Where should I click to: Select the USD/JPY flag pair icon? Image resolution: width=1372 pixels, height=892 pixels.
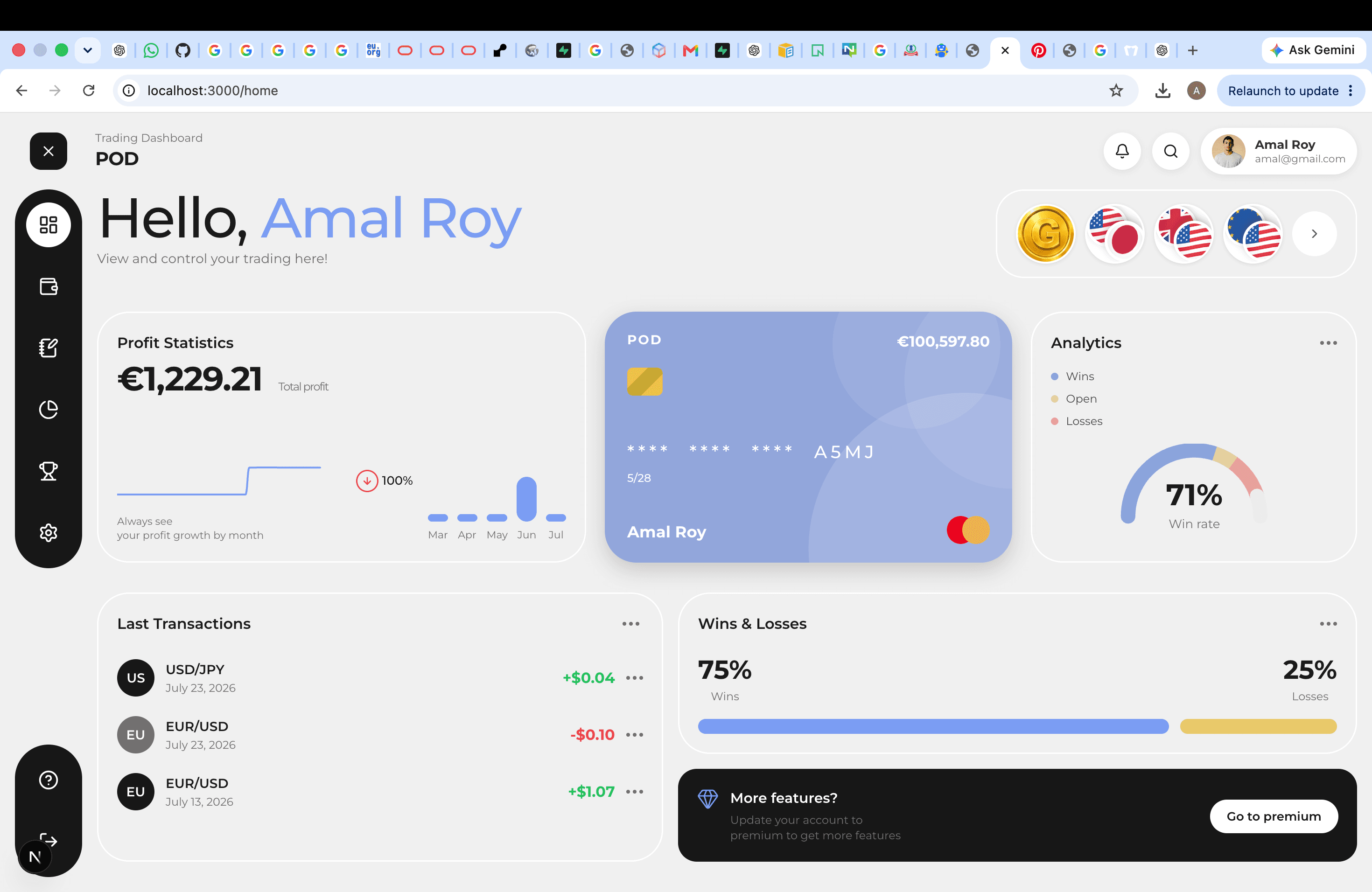pos(1114,234)
